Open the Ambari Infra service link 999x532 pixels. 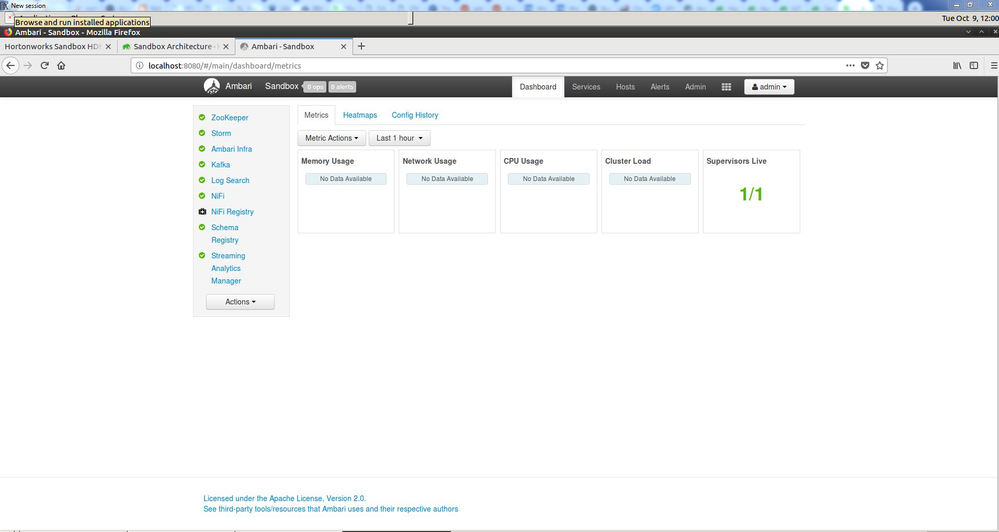click(x=231, y=149)
